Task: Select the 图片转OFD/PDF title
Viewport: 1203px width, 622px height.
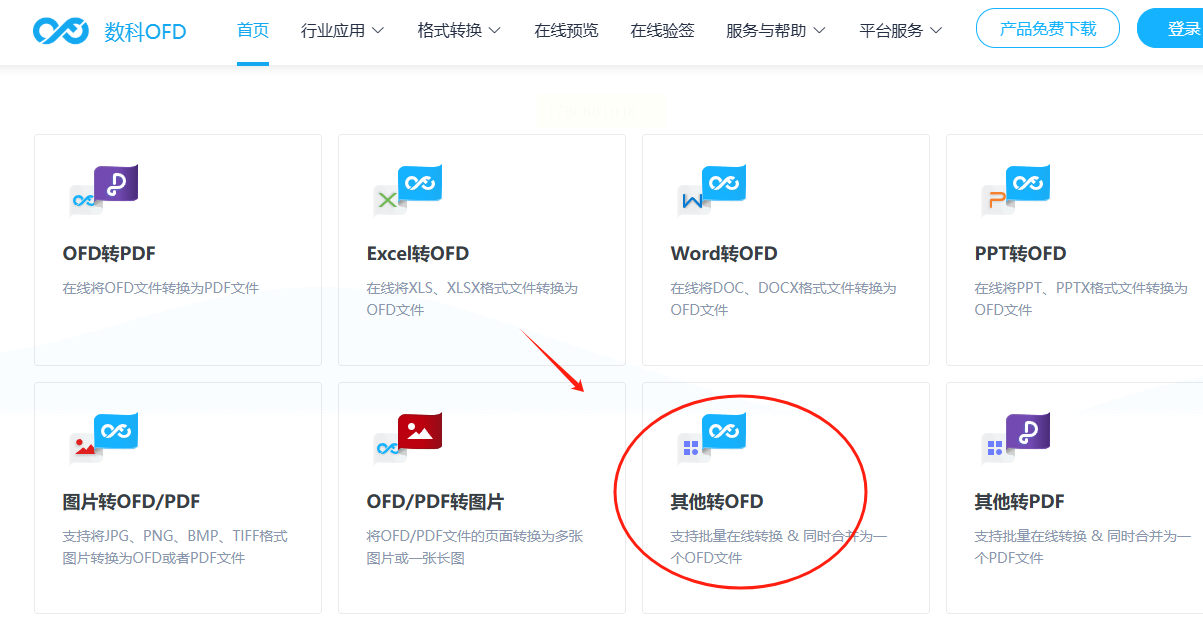Action: (132, 501)
